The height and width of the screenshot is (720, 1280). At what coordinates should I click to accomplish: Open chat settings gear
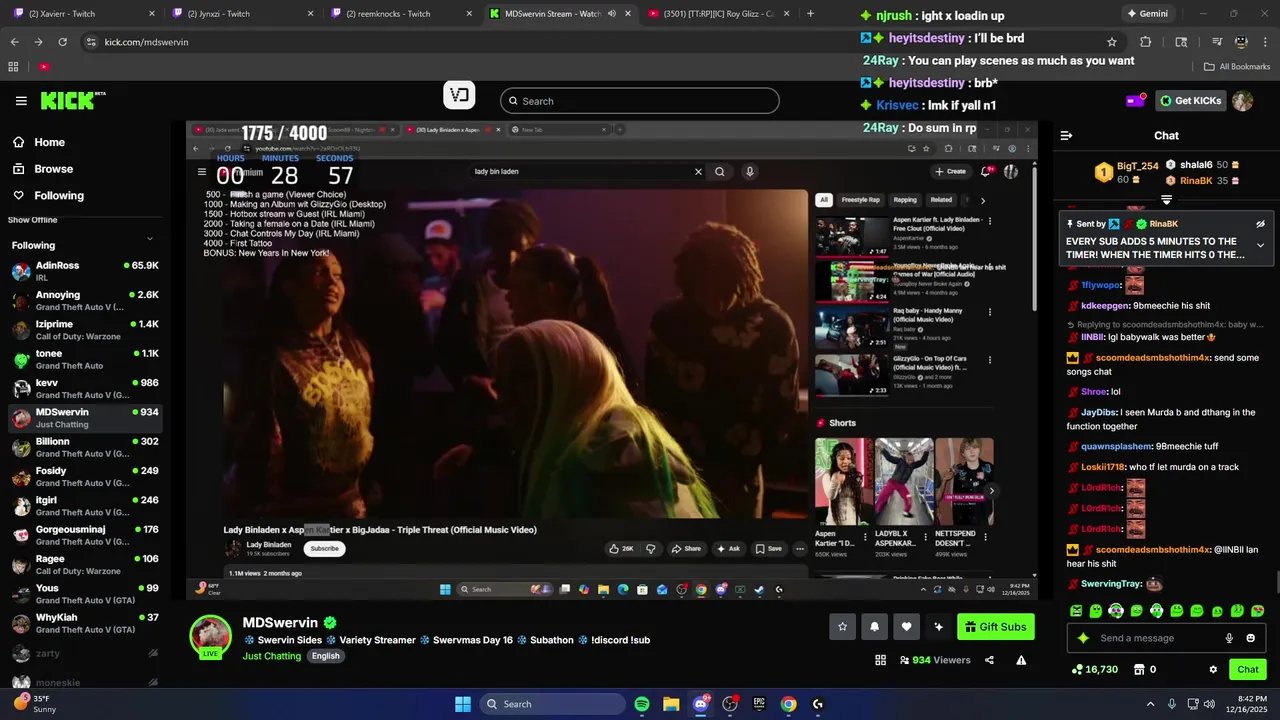pos(1213,670)
